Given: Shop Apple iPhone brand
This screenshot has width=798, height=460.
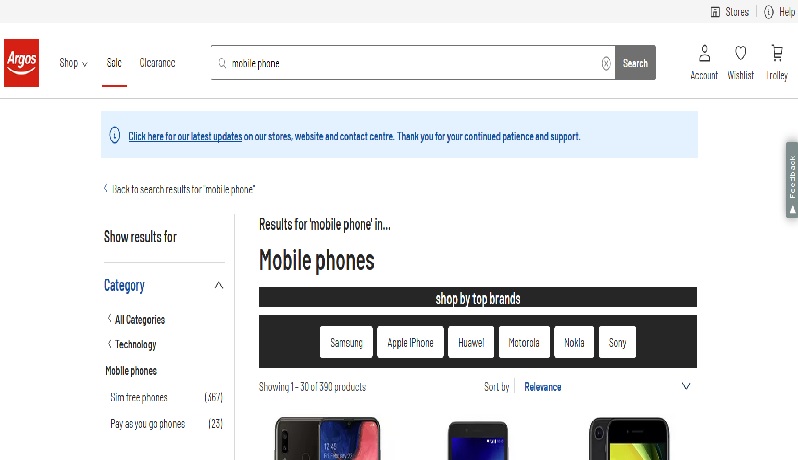Looking at the screenshot, I should (x=410, y=342).
